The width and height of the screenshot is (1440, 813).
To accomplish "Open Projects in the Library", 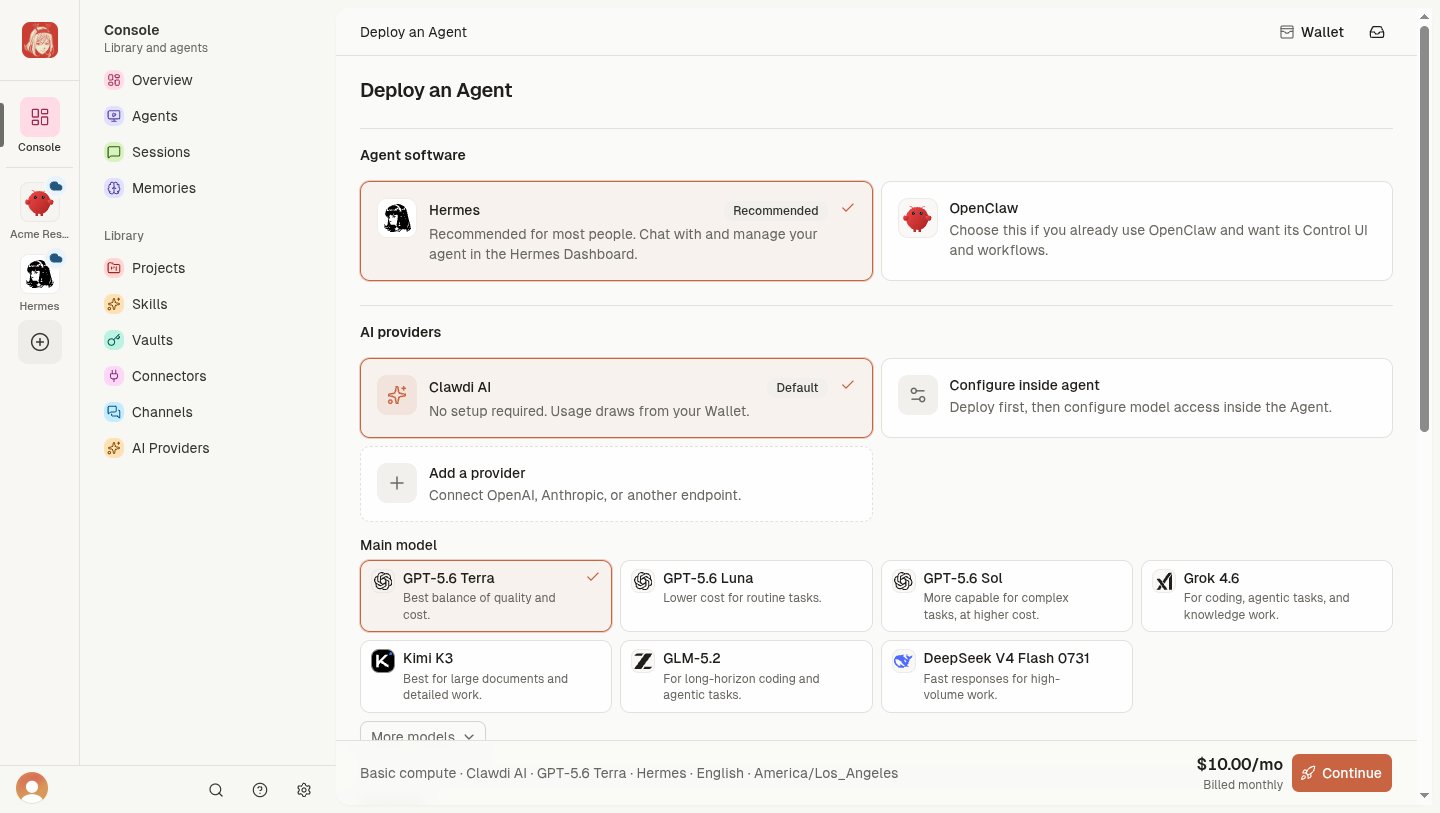I will tap(207, 268).
